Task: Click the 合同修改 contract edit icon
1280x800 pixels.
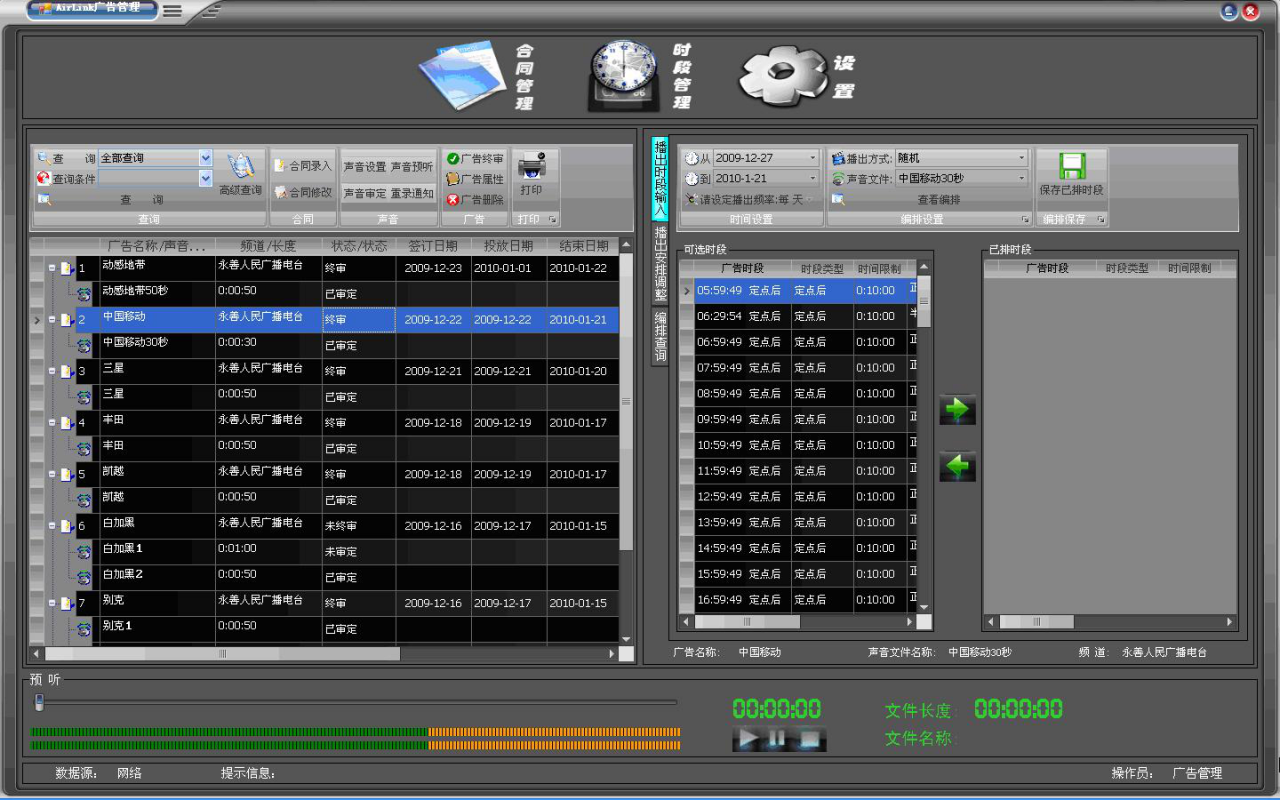Action: (x=280, y=192)
